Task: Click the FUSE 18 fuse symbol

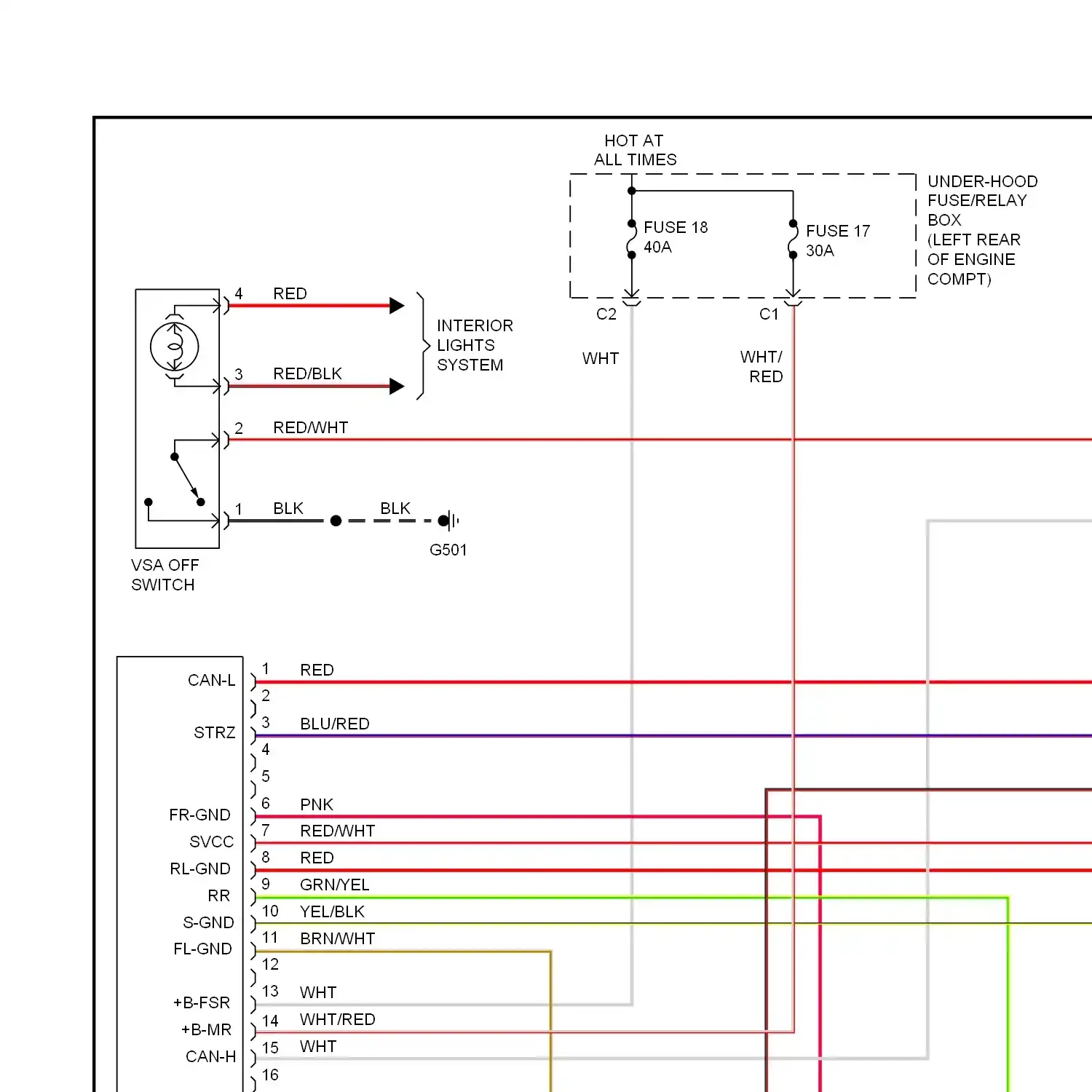Action: tap(631, 239)
